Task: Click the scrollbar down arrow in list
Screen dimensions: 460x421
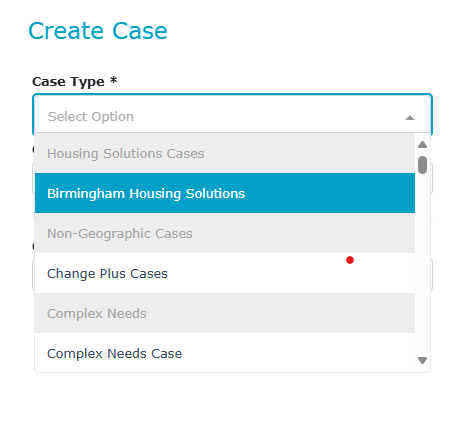Action: (x=422, y=360)
